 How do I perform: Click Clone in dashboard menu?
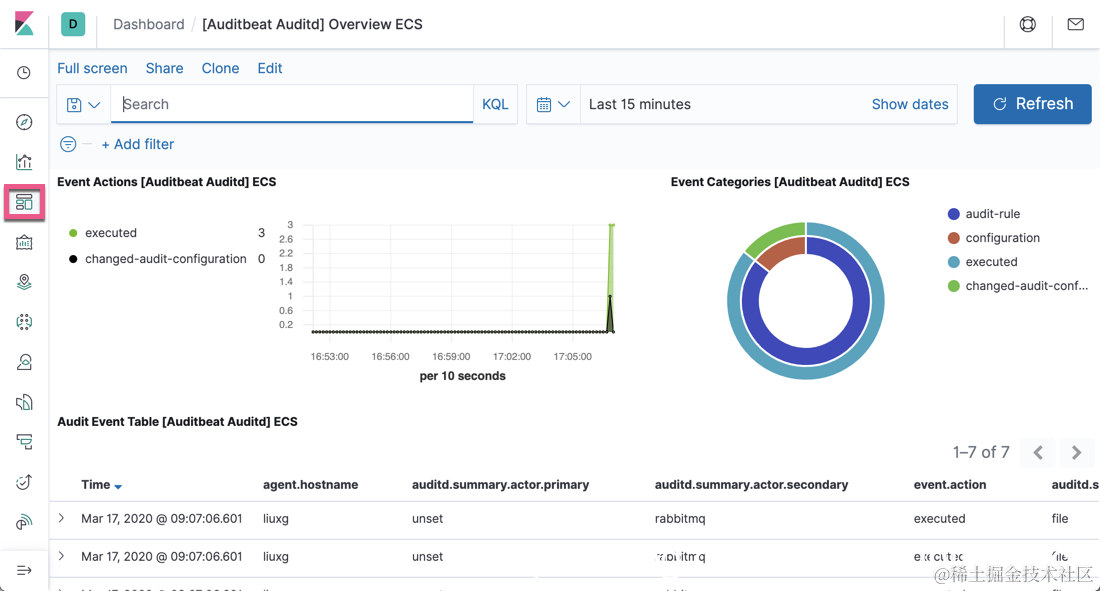[x=220, y=68]
